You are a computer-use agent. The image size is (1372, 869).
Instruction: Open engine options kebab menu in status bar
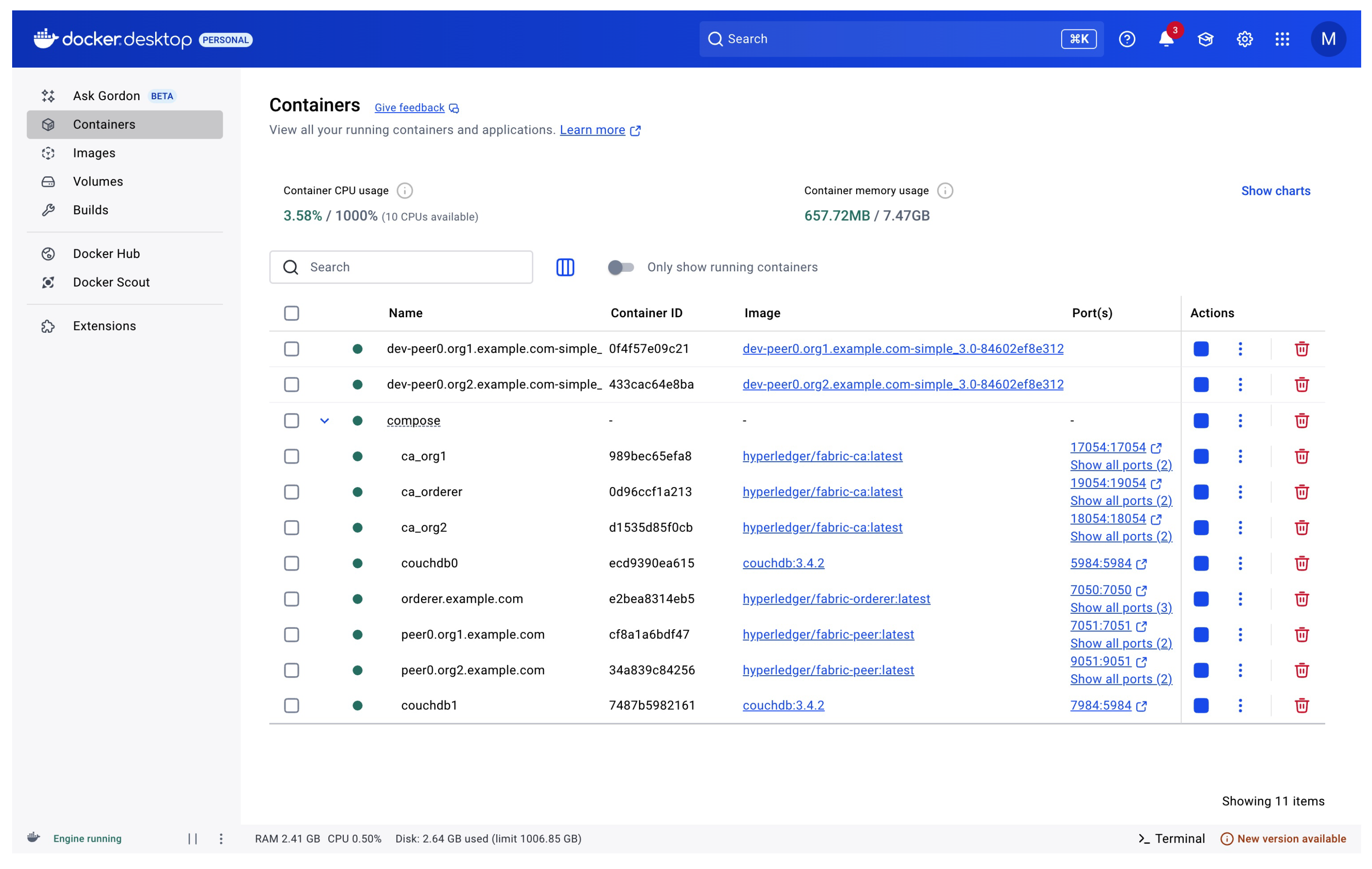(x=221, y=838)
